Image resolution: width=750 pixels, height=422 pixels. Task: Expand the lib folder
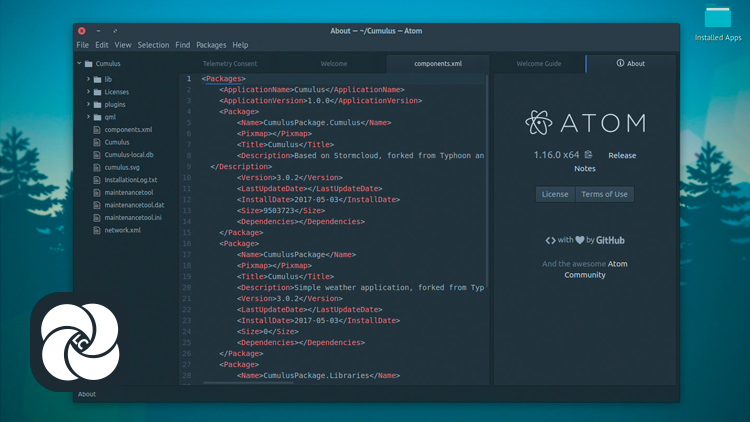[88, 78]
